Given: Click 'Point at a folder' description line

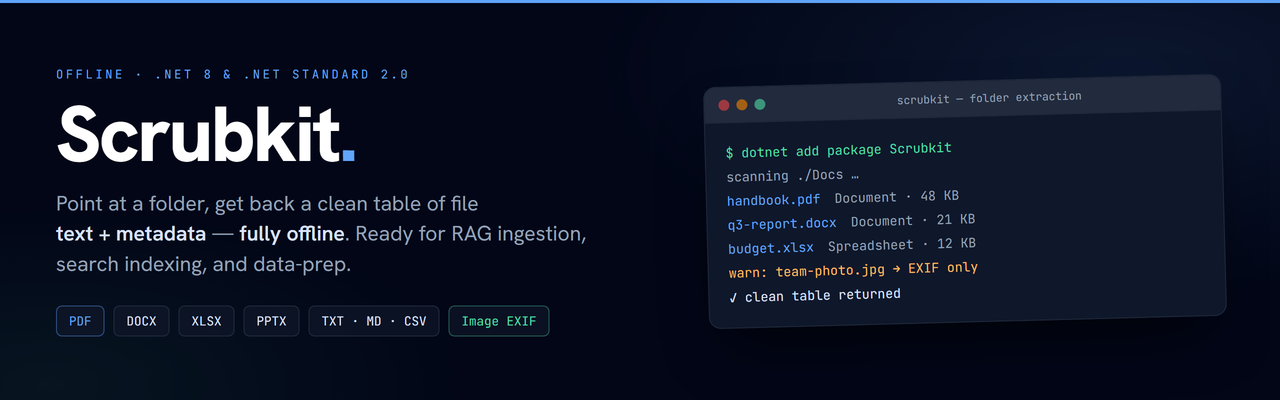Looking at the screenshot, I should click(x=267, y=204).
